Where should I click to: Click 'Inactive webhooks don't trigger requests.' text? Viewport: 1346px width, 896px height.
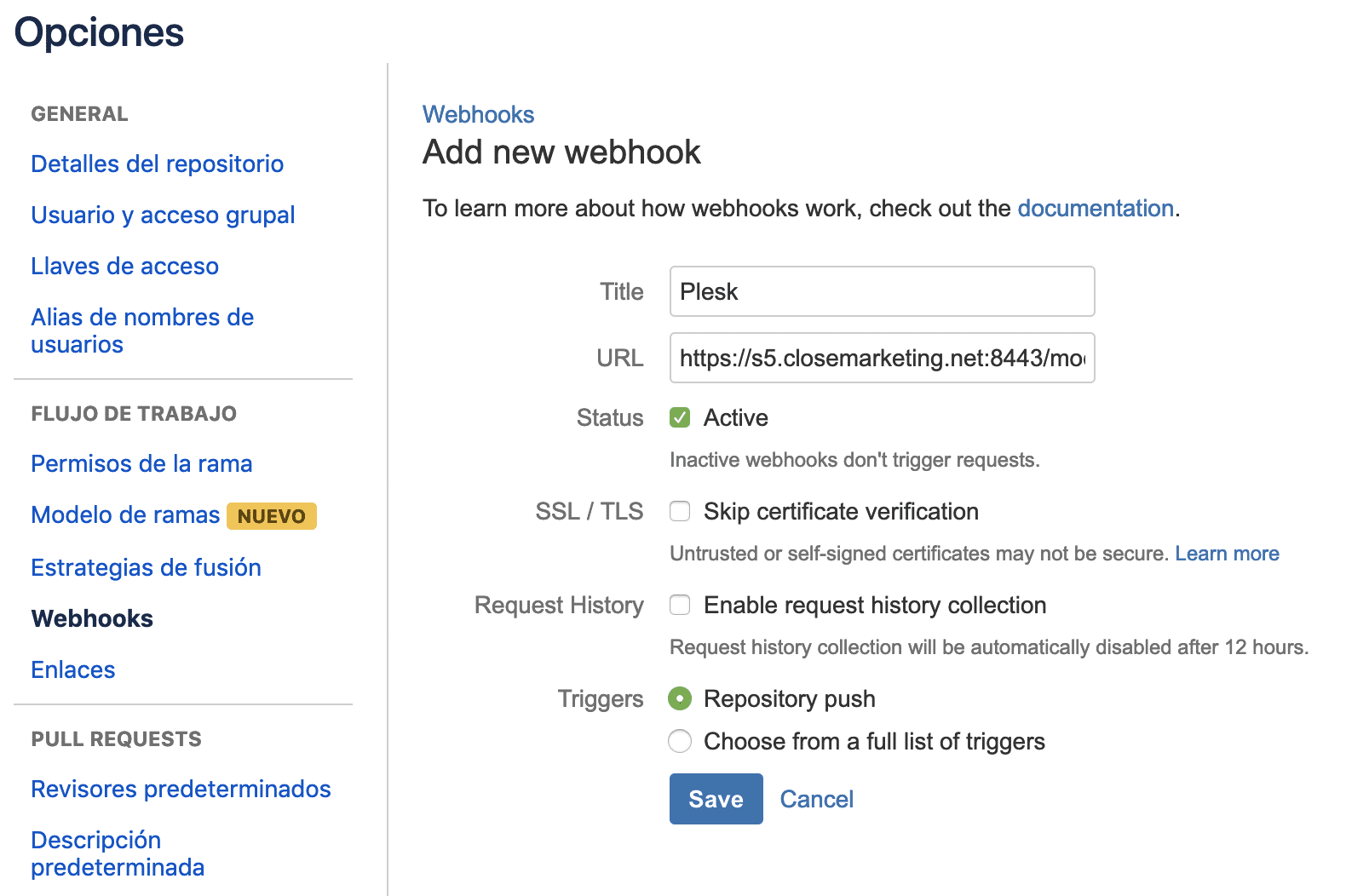854,460
